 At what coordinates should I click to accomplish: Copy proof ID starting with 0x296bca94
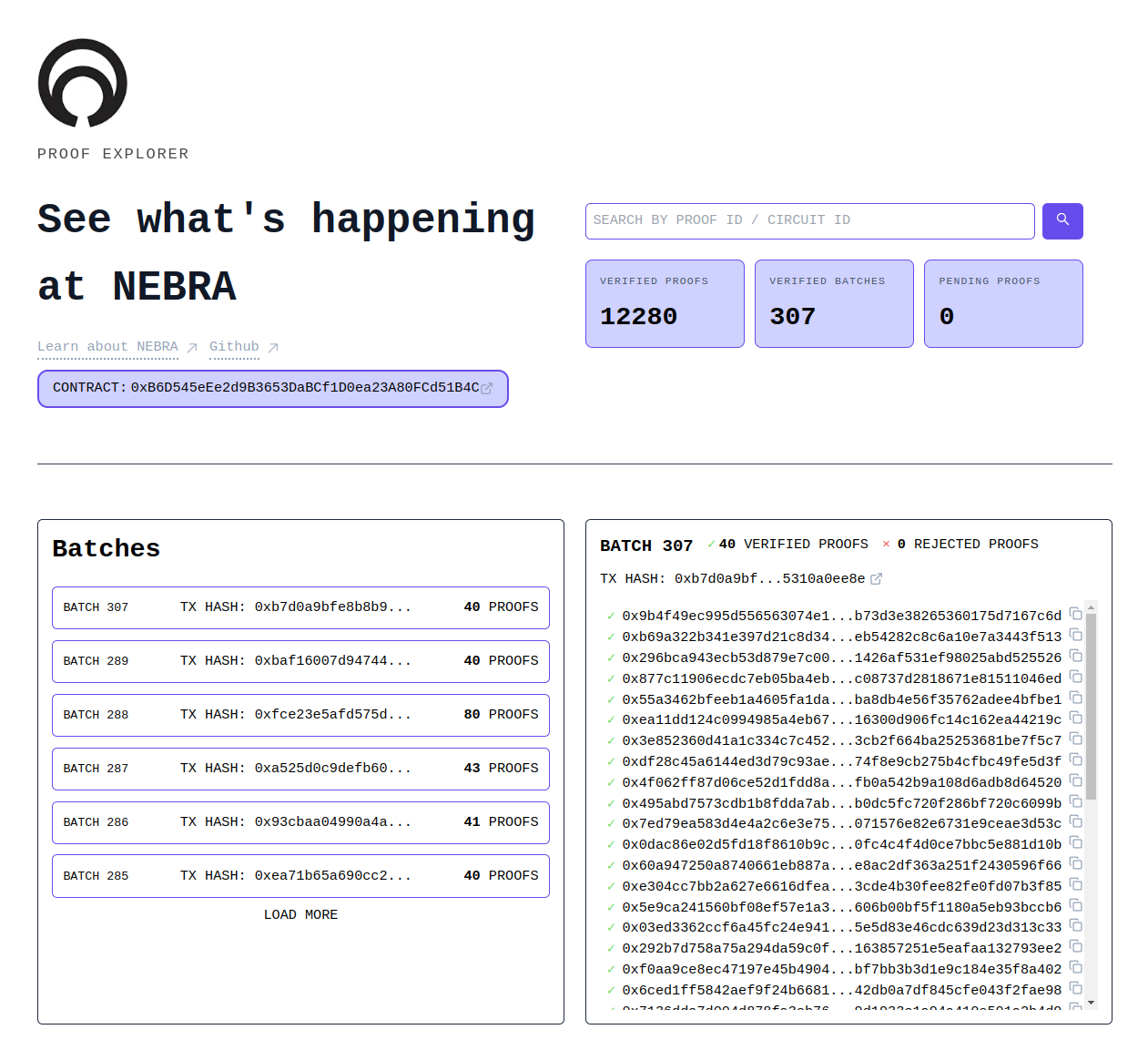point(1075,656)
